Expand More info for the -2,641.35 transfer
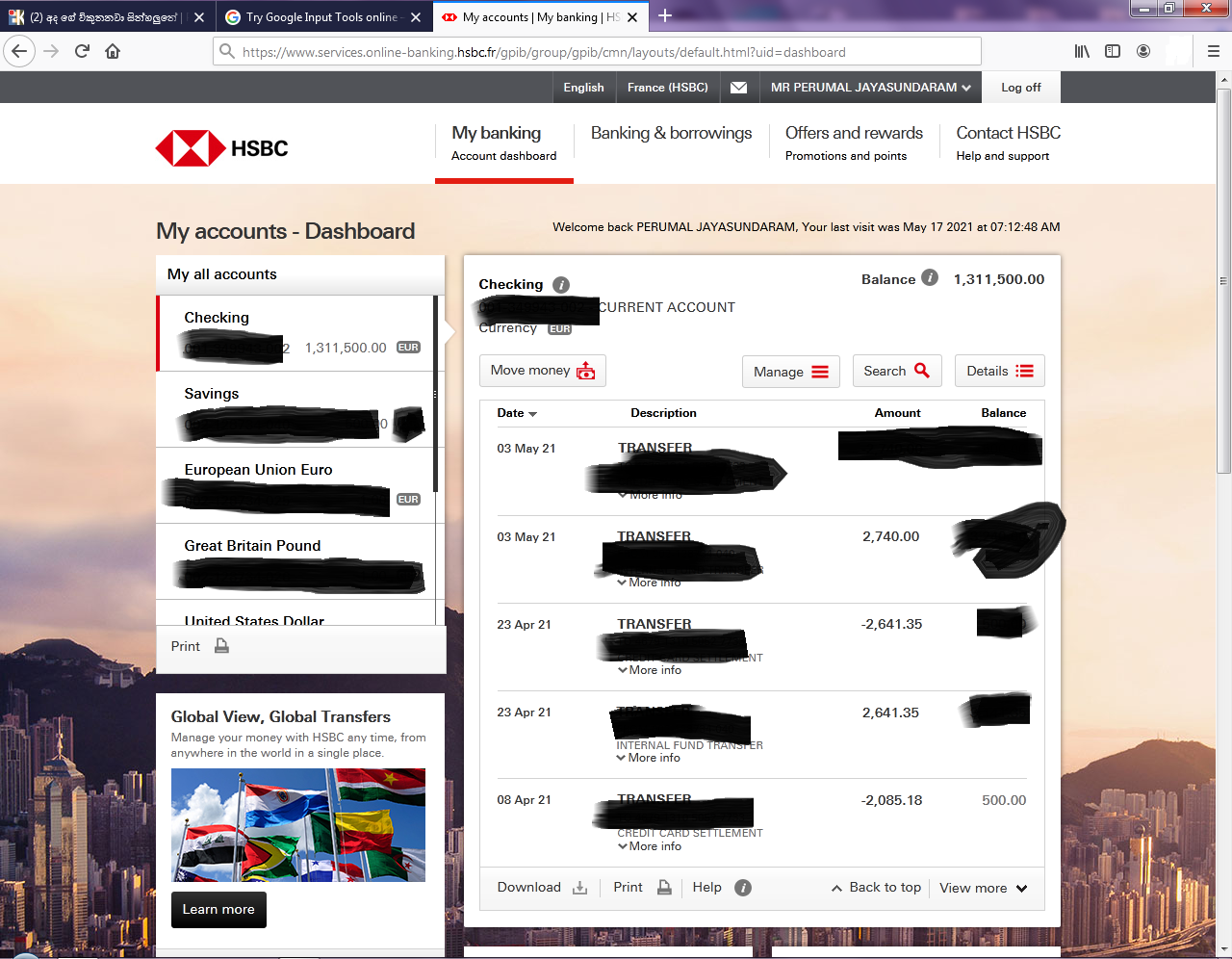The width and height of the screenshot is (1232, 959). [650, 670]
